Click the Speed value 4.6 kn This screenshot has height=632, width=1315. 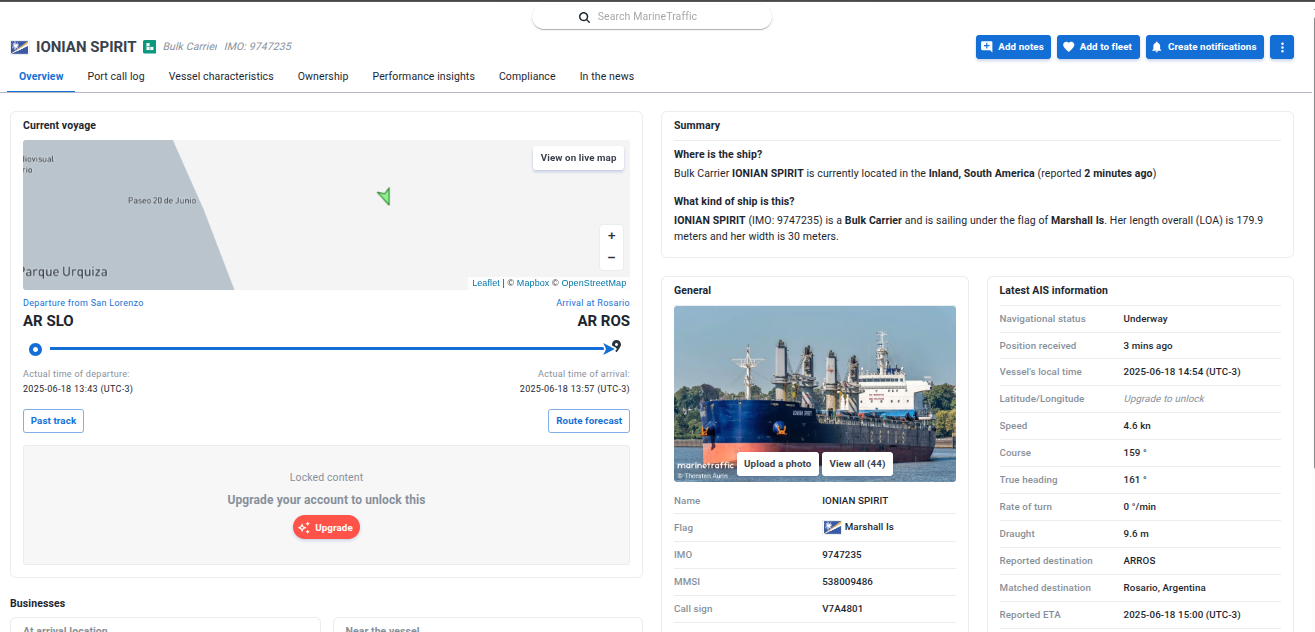coord(1137,426)
